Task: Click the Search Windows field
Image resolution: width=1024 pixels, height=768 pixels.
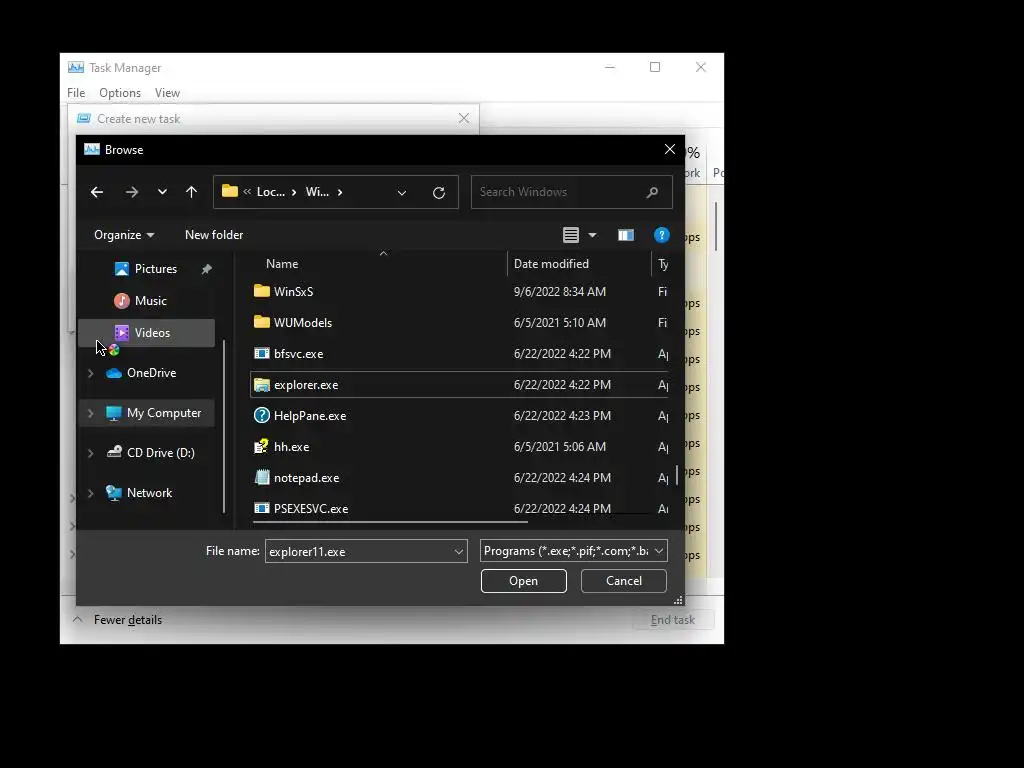Action: tap(571, 192)
